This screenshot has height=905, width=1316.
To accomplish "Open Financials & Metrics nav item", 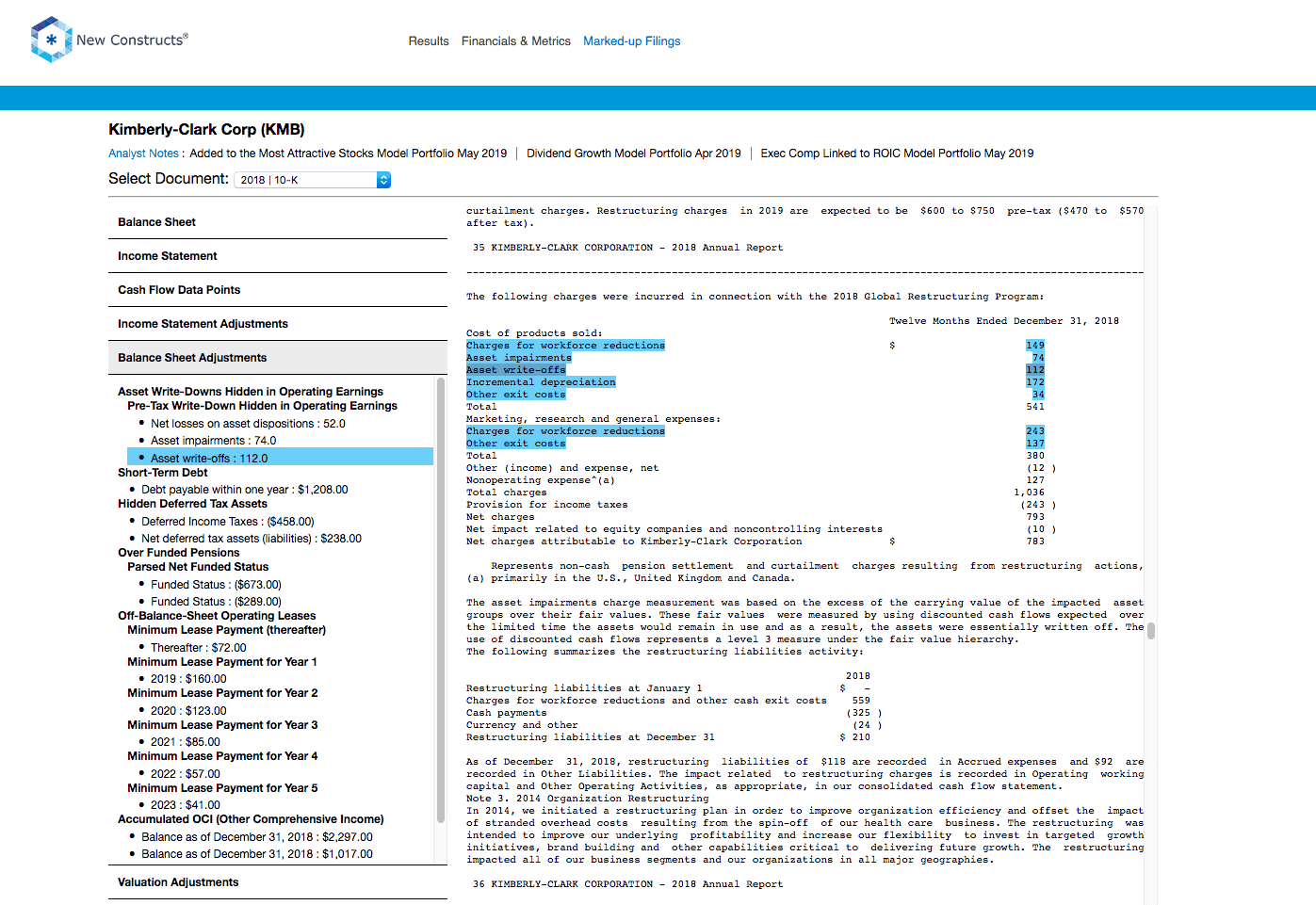I will point(516,41).
